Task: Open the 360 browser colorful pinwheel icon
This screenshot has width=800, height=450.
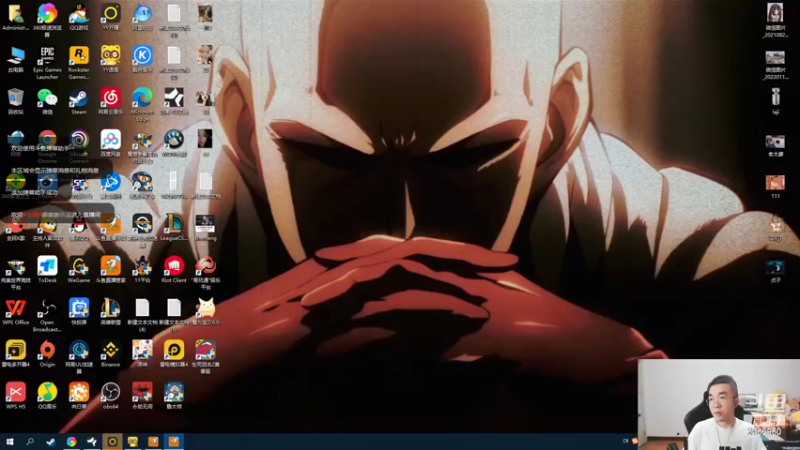Action: pos(47,20)
